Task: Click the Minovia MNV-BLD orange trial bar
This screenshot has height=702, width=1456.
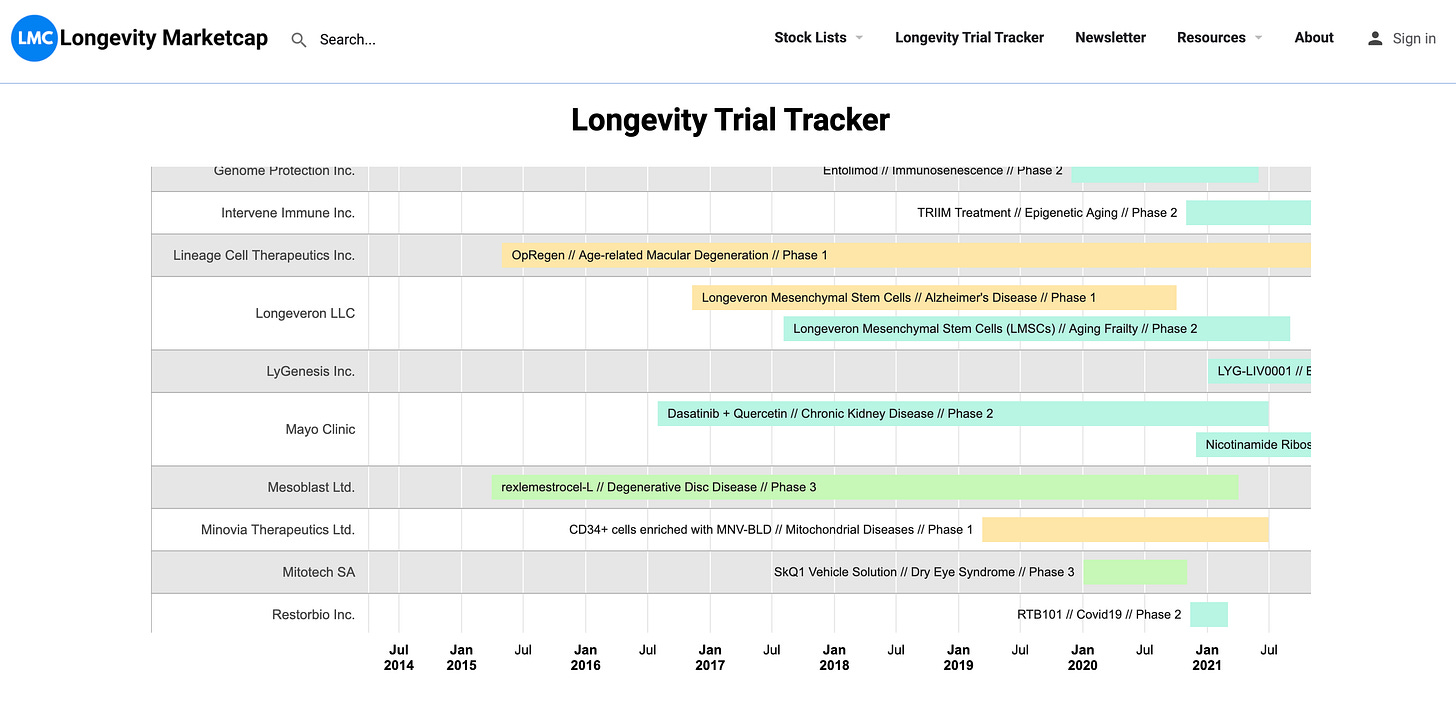Action: pos(1126,529)
